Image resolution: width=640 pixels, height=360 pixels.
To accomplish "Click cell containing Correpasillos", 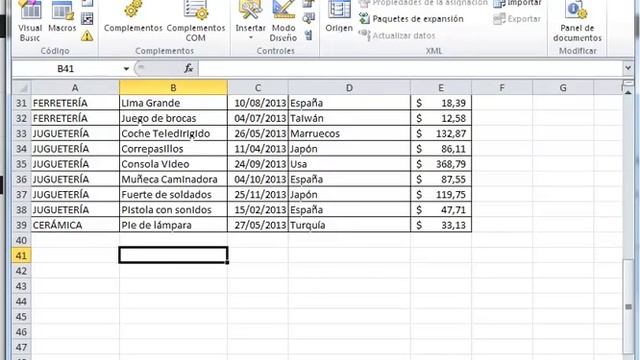I will pyautogui.click(x=173, y=149).
